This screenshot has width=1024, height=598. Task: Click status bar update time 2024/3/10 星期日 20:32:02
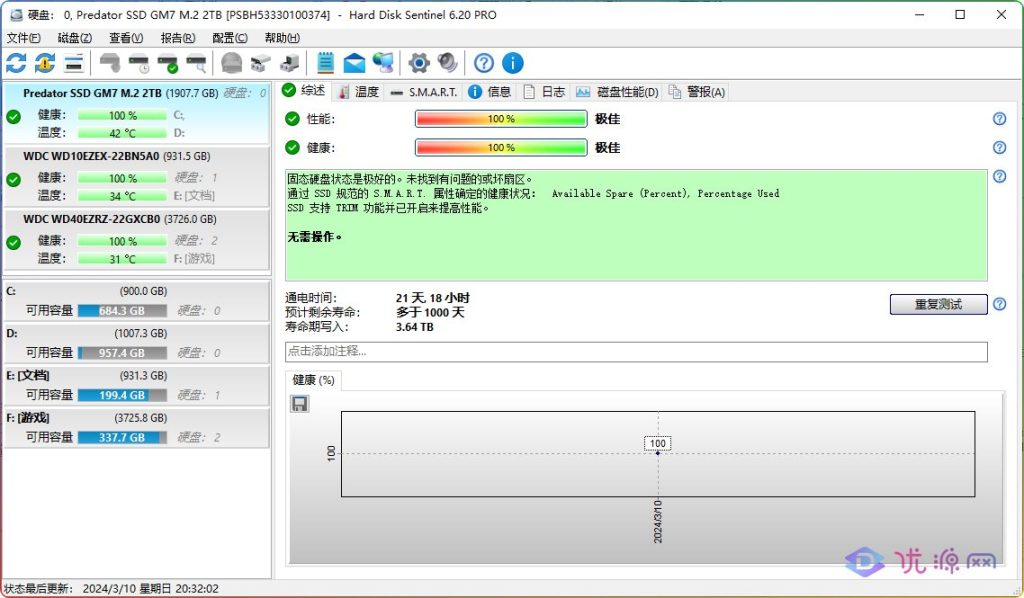(150, 589)
